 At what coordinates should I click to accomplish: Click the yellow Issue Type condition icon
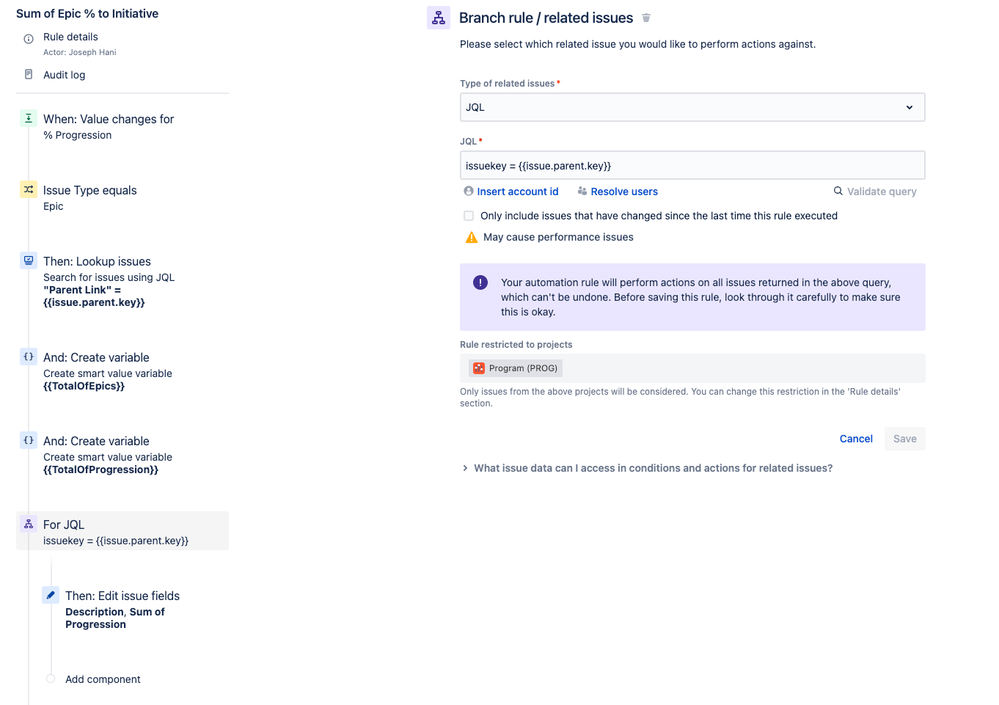29,189
